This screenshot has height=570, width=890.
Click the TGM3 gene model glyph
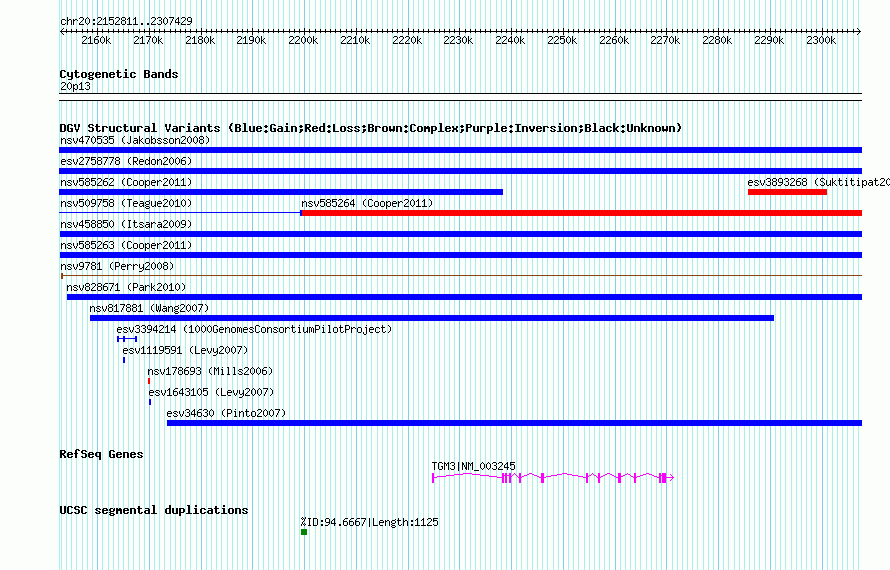(553, 478)
